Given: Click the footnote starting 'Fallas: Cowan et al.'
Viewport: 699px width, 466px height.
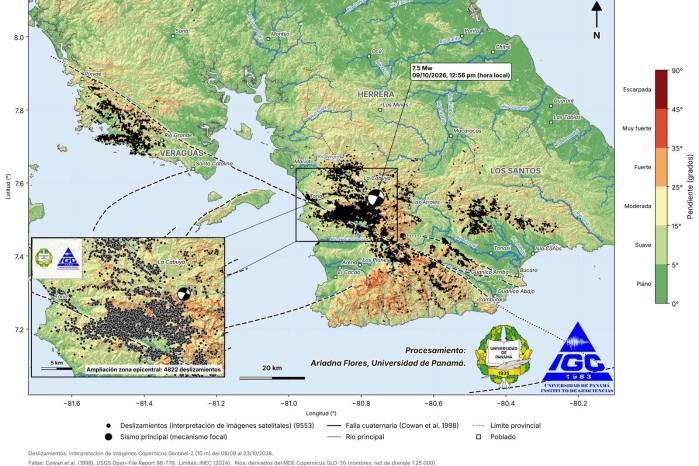Looking at the screenshot, I should [232, 463].
